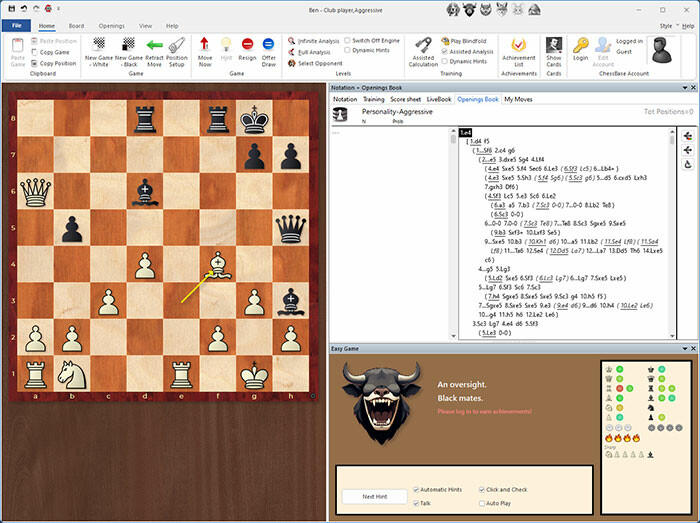Click the Show Cards icon
The image size is (700, 523).
(x=554, y=50)
